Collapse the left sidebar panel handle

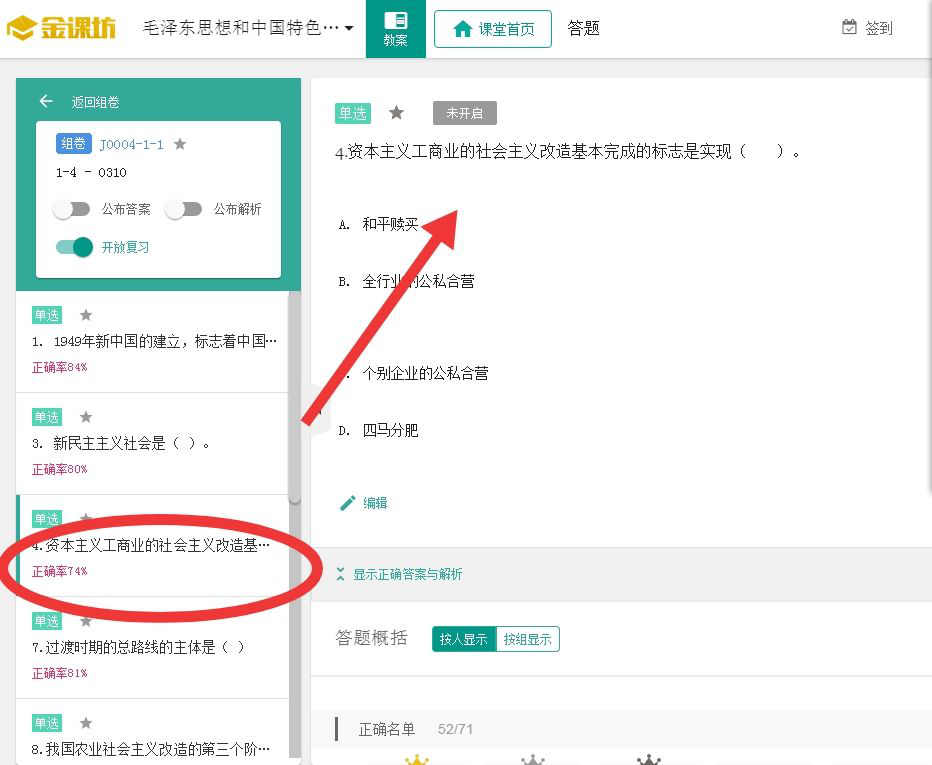[308, 410]
